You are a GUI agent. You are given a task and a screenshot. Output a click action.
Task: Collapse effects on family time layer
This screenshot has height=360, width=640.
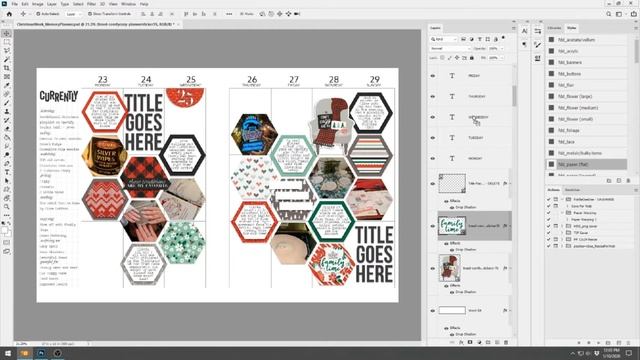[510, 226]
